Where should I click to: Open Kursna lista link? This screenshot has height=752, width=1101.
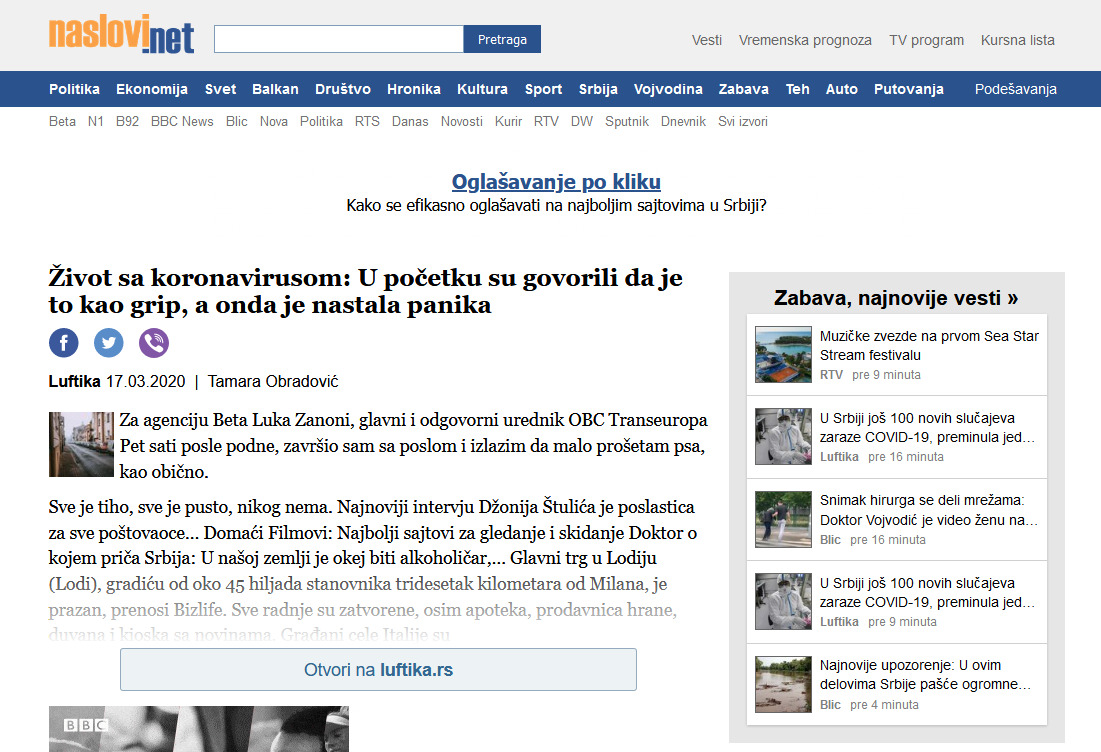1017,40
